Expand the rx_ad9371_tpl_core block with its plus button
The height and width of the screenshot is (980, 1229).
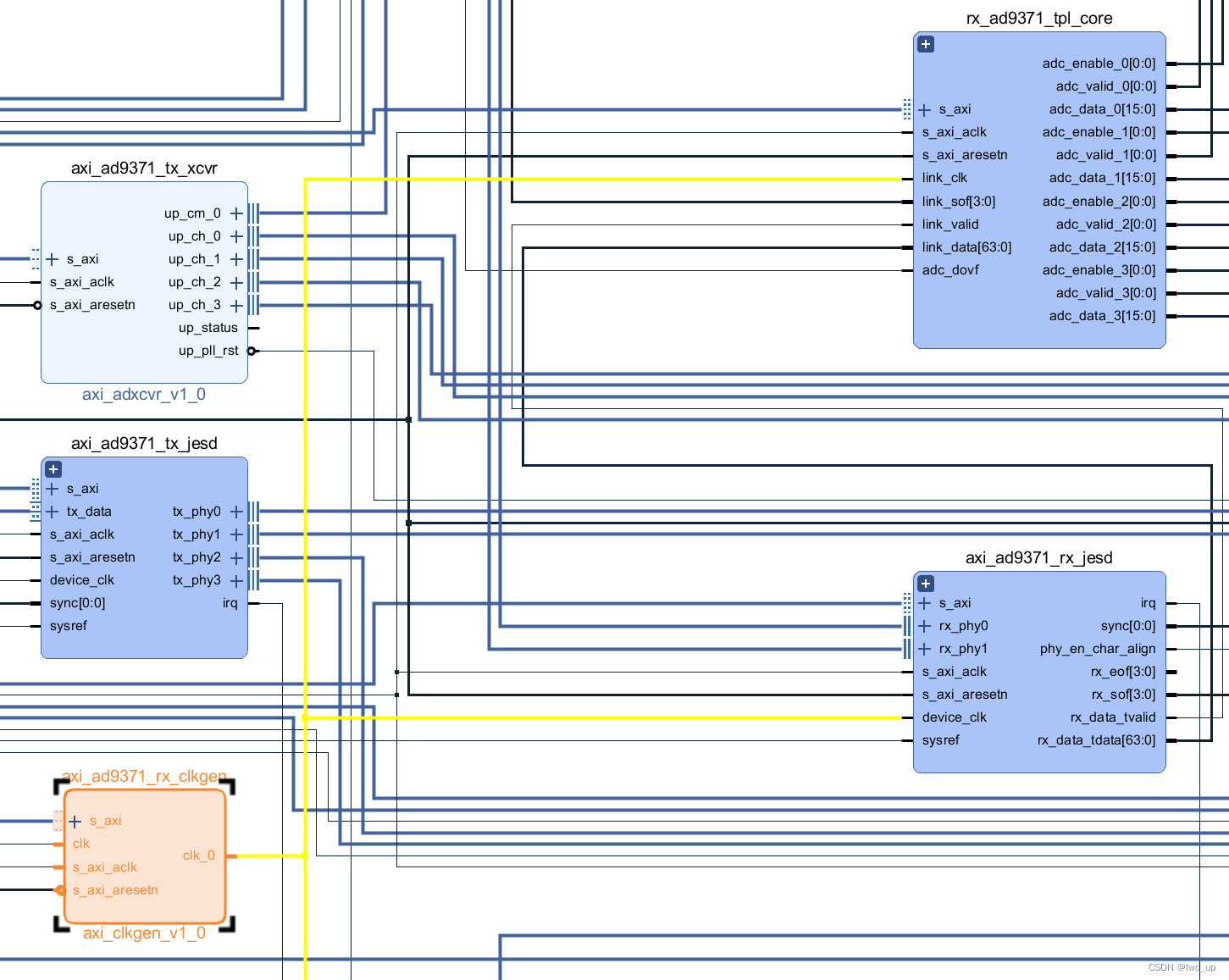926,44
